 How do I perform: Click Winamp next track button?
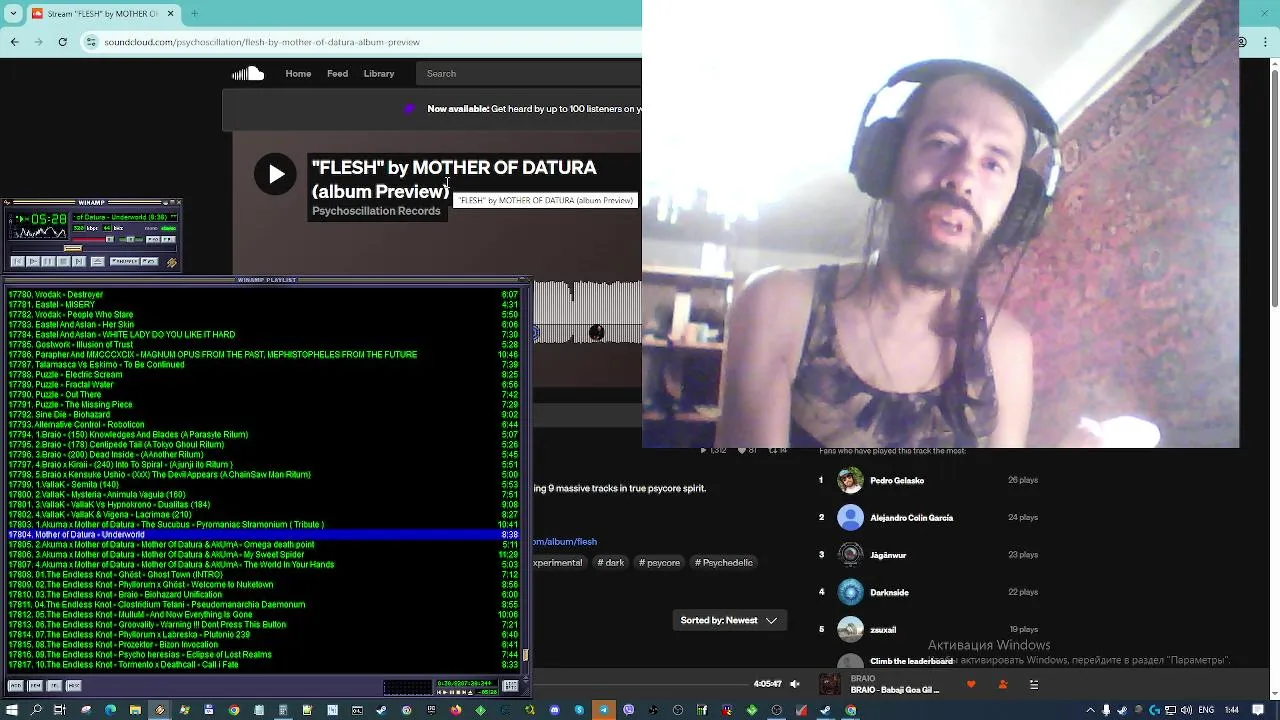[79, 262]
